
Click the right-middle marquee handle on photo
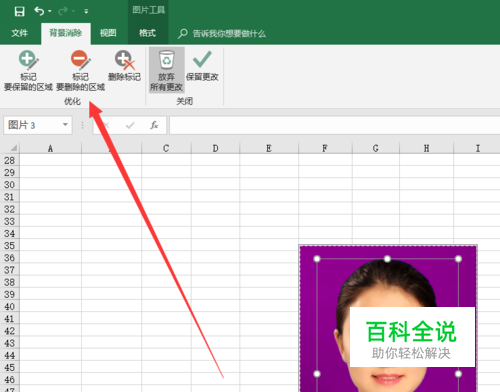coord(458,374)
